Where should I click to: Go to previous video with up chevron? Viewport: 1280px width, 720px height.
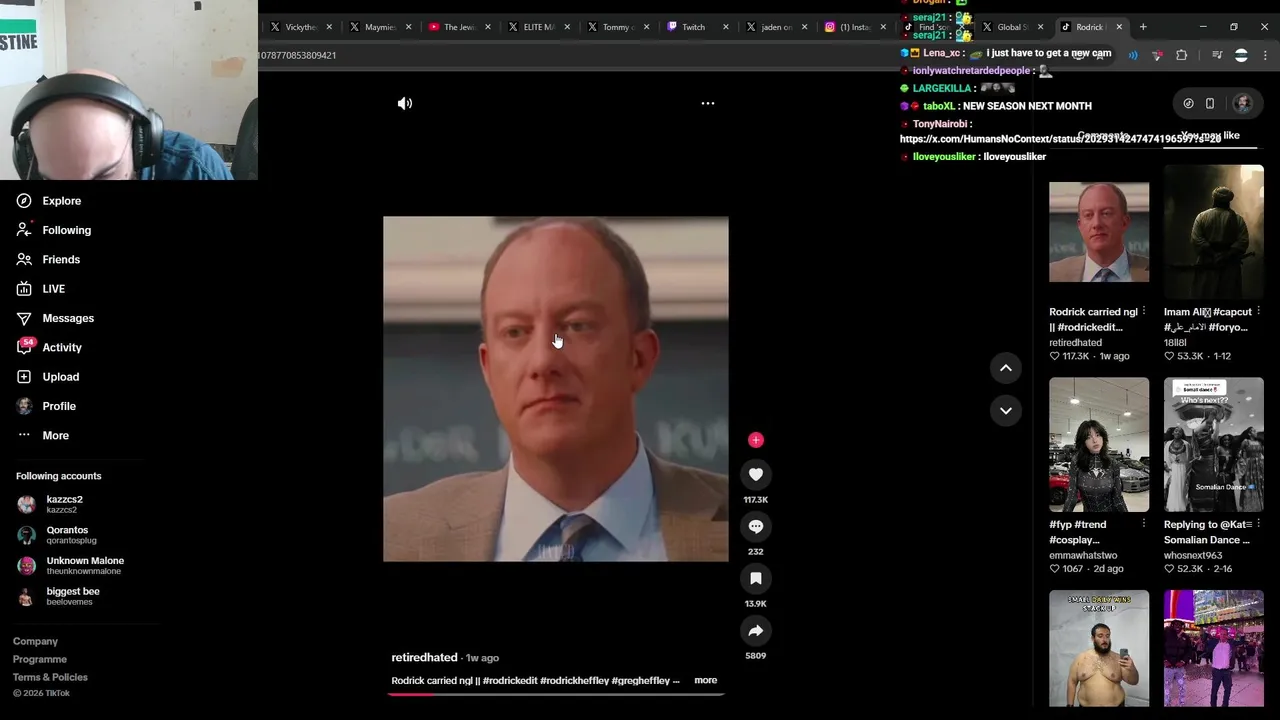click(1006, 368)
